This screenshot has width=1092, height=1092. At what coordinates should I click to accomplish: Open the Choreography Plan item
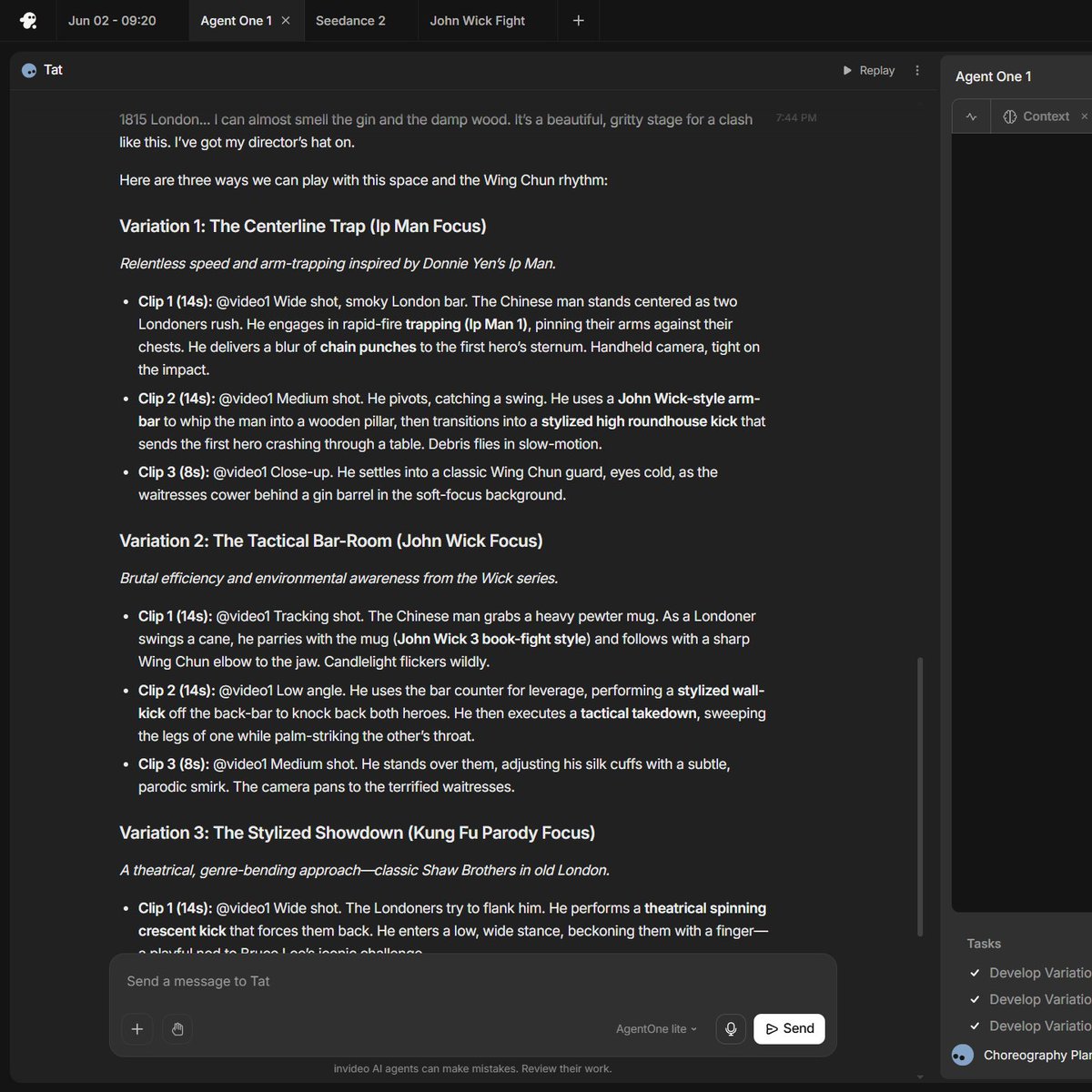tap(1037, 1056)
